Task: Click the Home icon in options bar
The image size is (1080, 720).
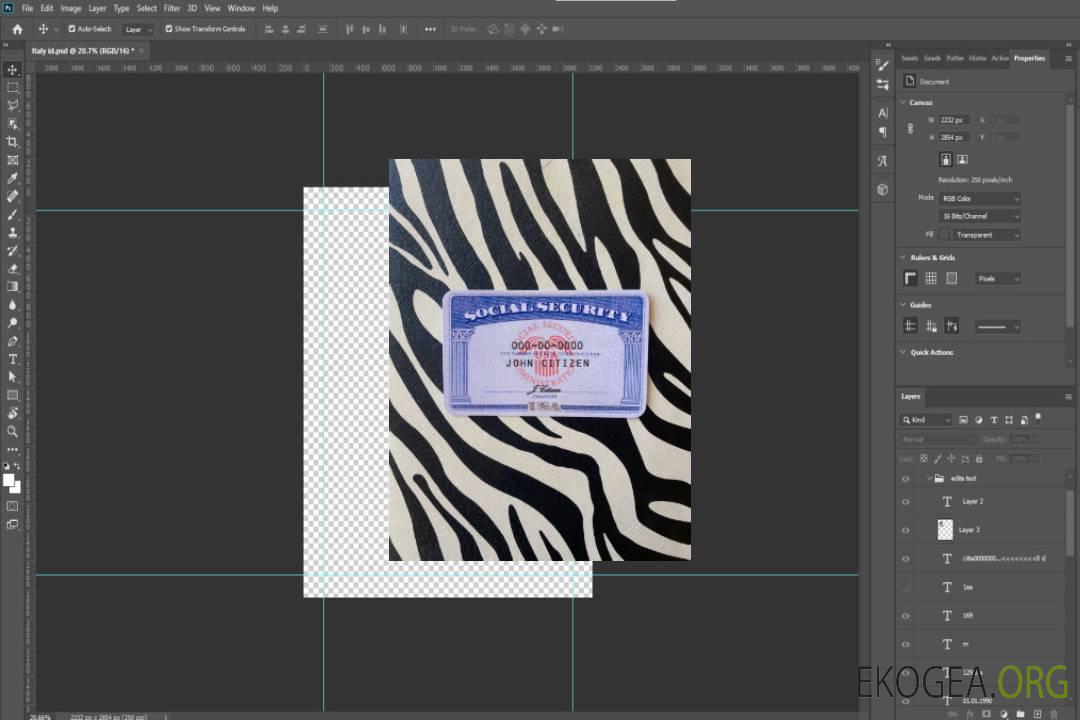Action: [17, 29]
